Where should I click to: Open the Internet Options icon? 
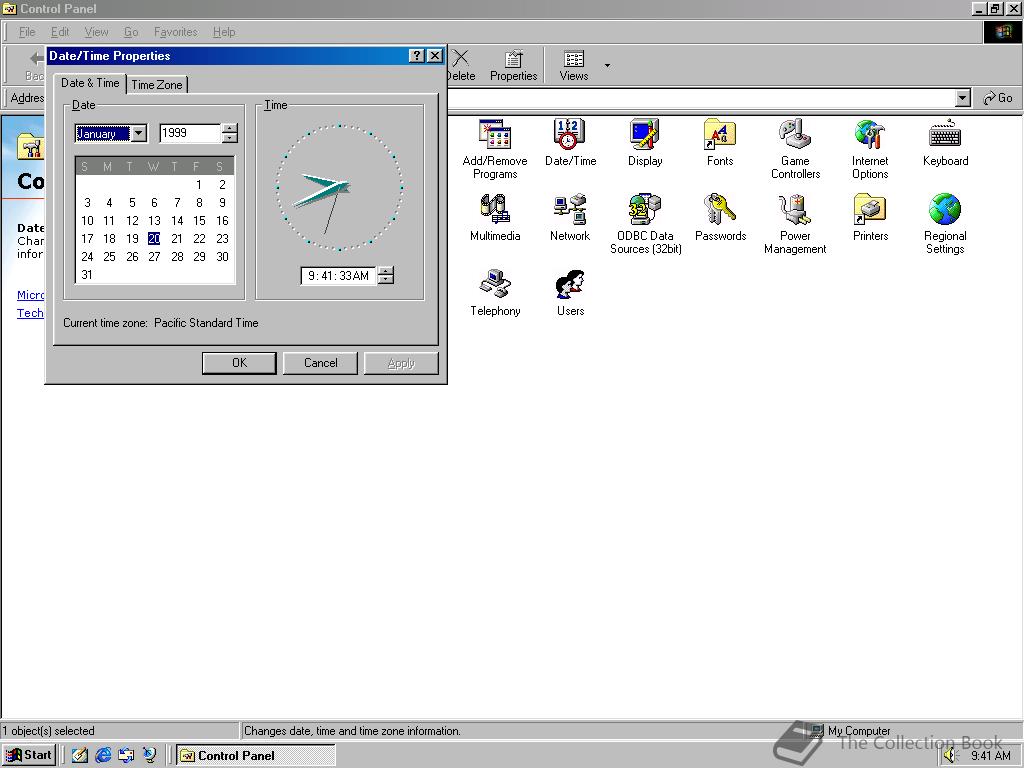pyautogui.click(x=870, y=149)
